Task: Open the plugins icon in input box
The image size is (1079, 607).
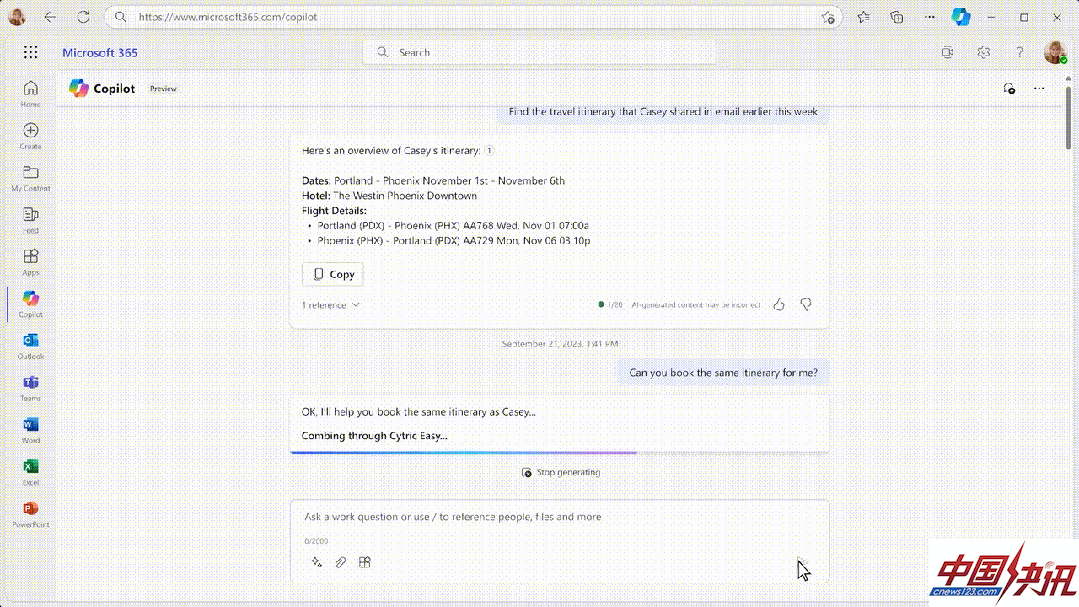Action: (x=365, y=562)
